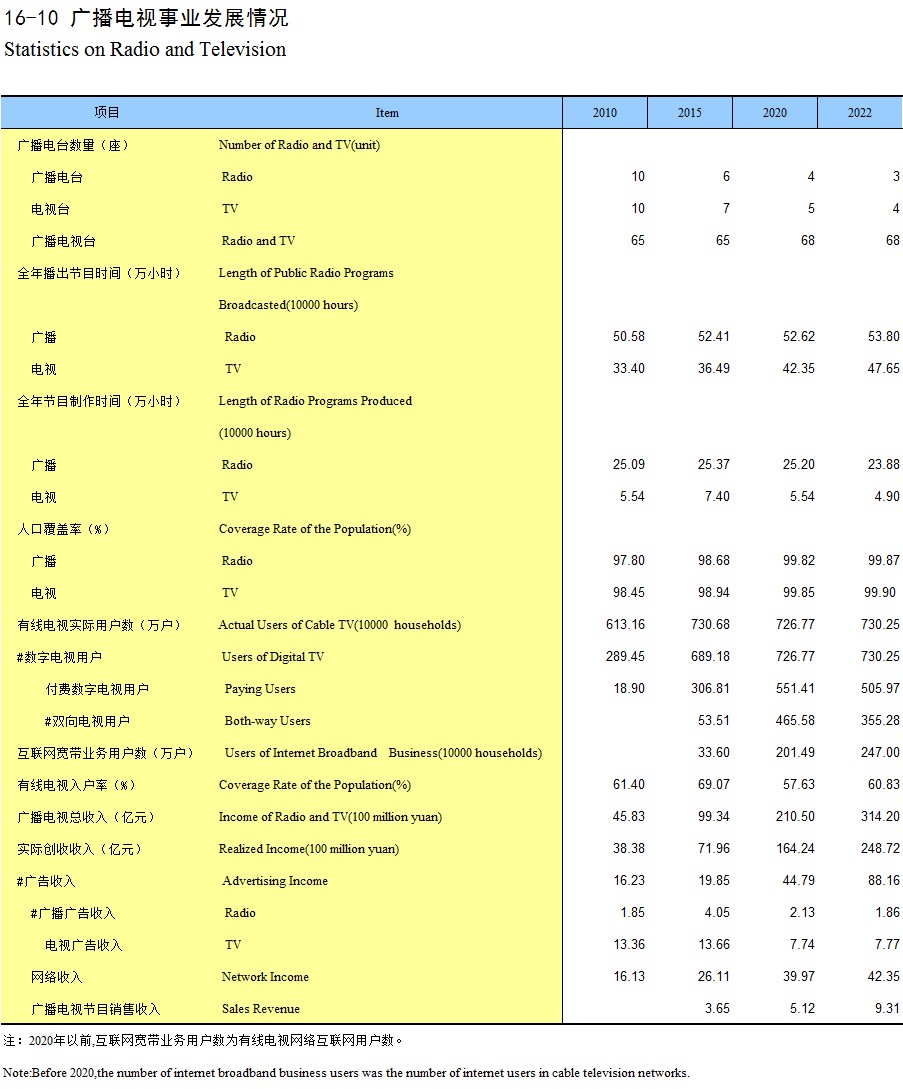Click 'Both-way Users' row label
Screen dimensions: 903x1089
267,721
